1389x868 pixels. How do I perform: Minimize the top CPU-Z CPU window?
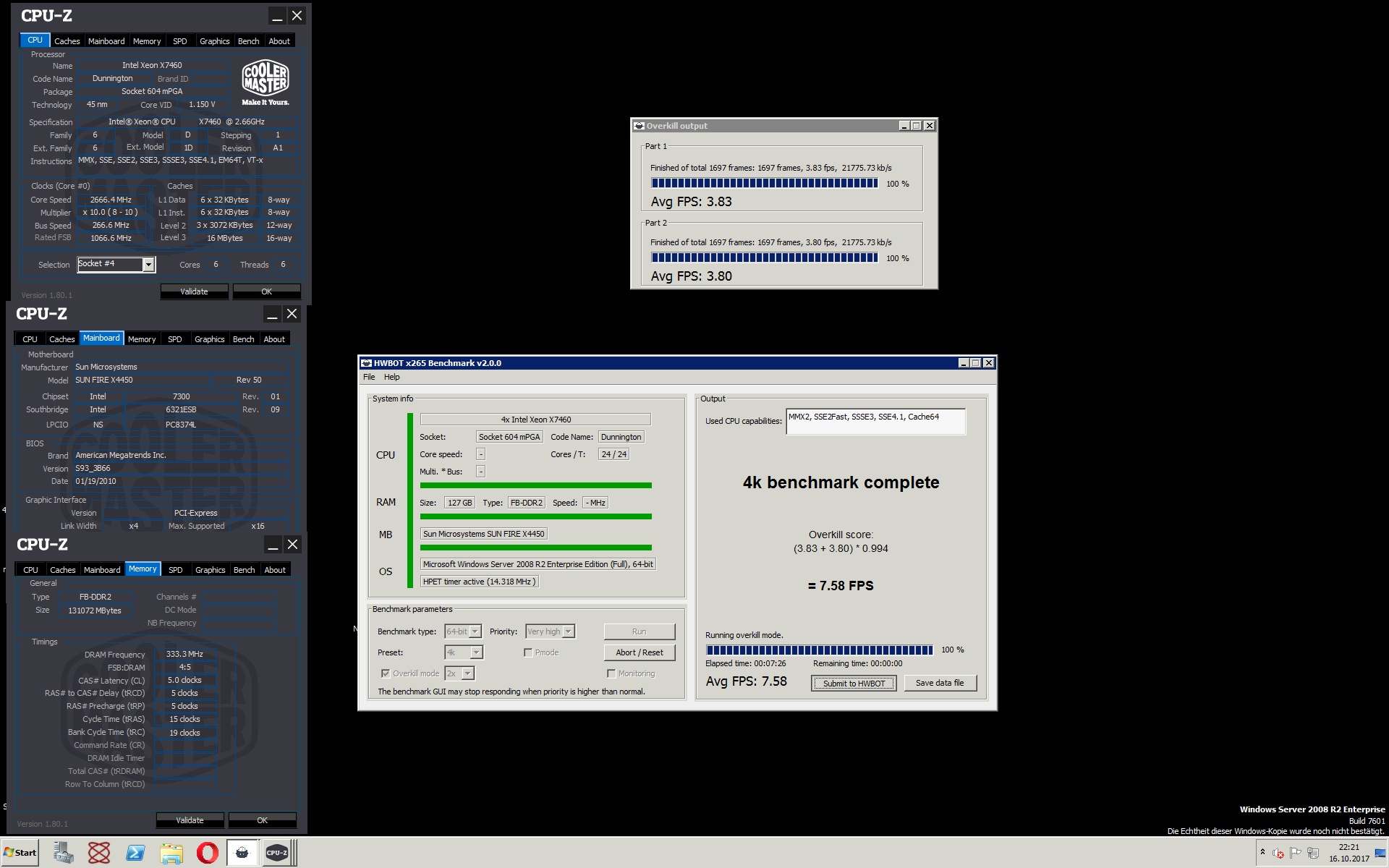[277, 16]
